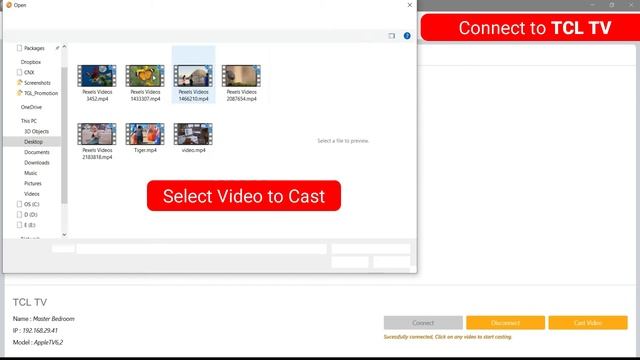Click the Open dialog app icon

pos(9,5)
